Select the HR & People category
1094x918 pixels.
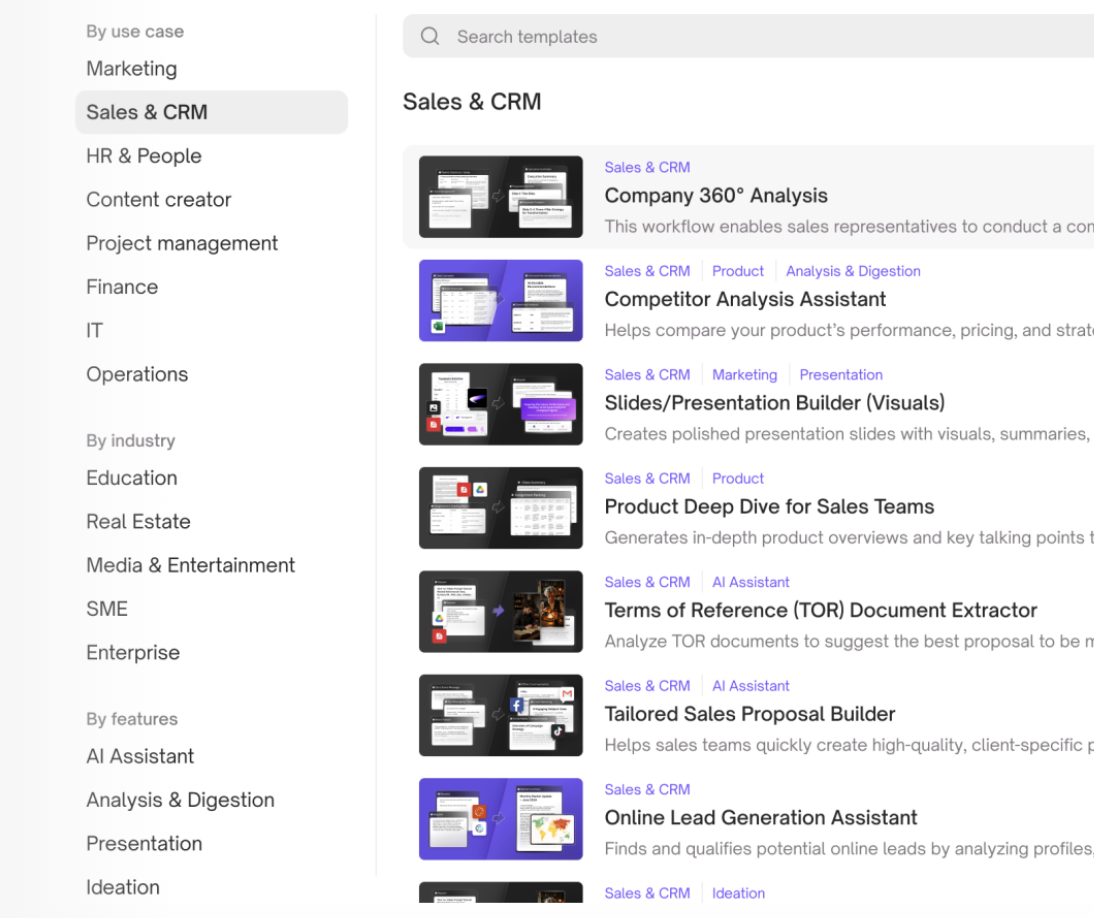coord(144,156)
